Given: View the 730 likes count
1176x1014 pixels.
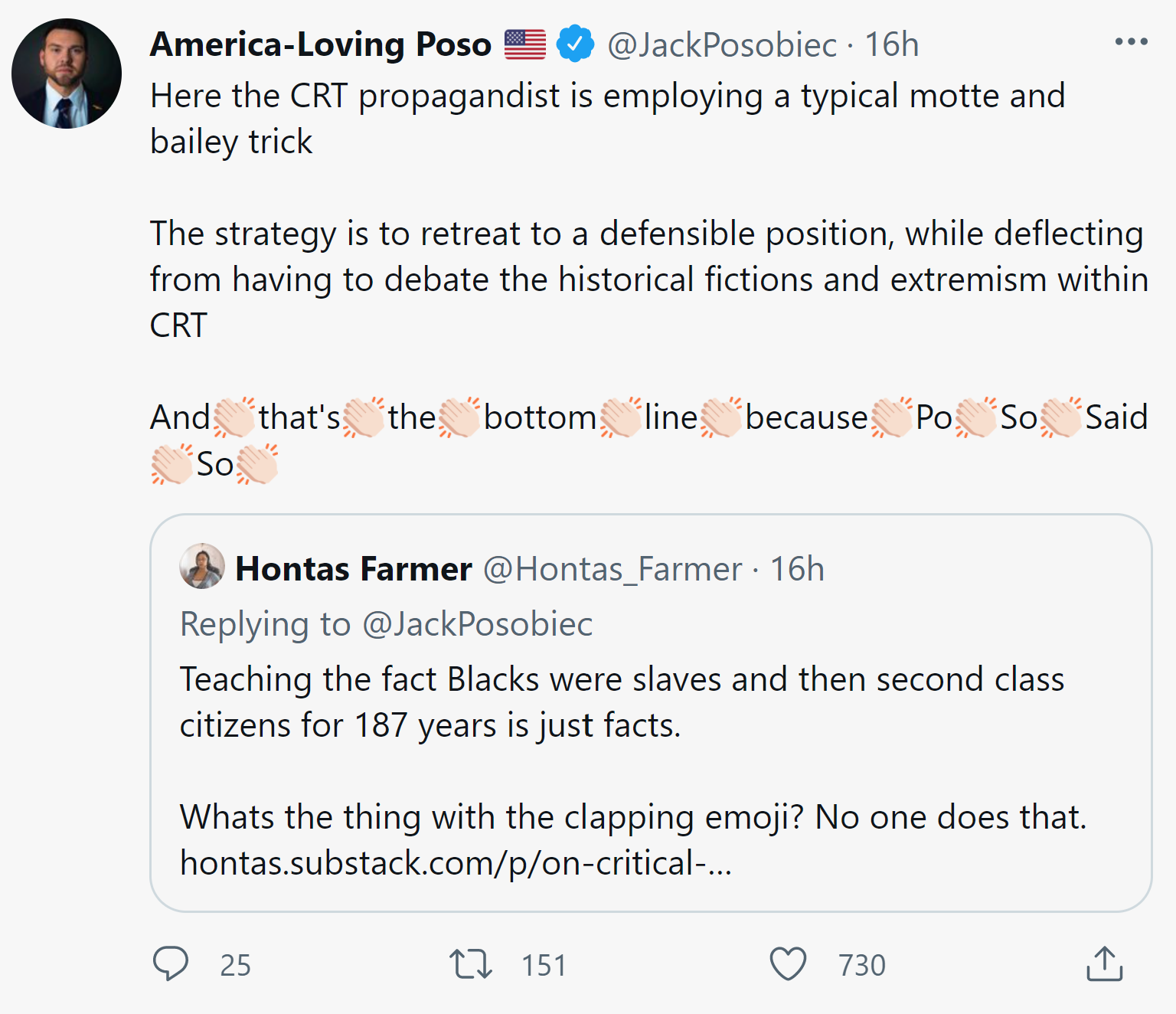Looking at the screenshot, I should tap(862, 965).
